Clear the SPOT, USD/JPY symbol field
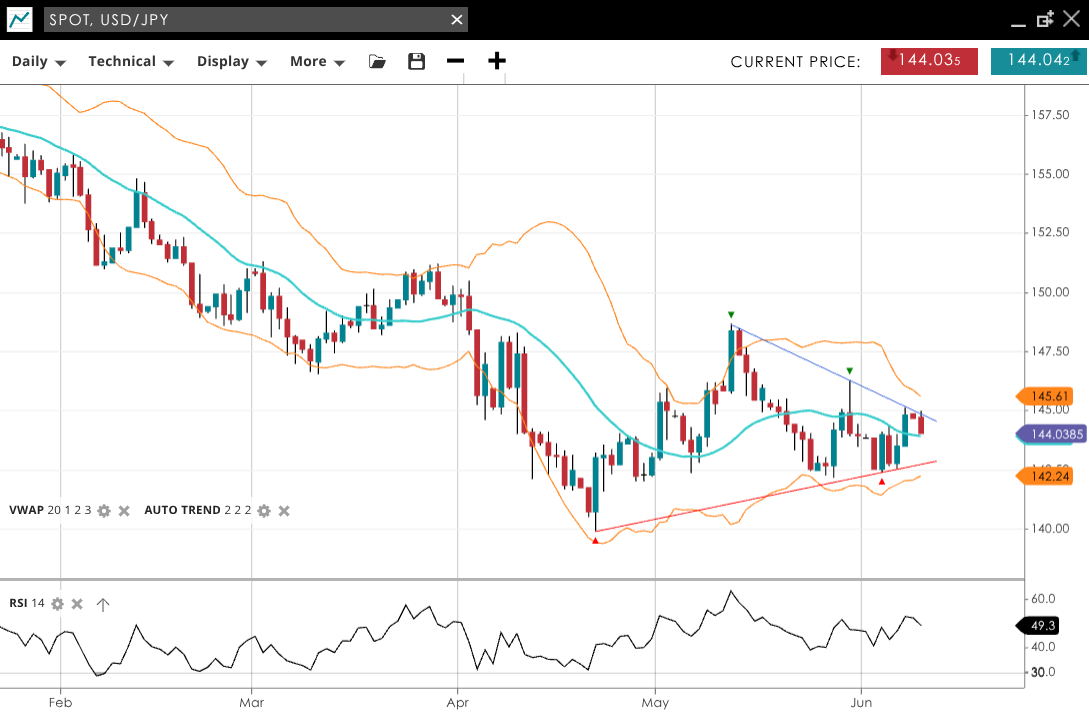1089x712 pixels. point(457,20)
